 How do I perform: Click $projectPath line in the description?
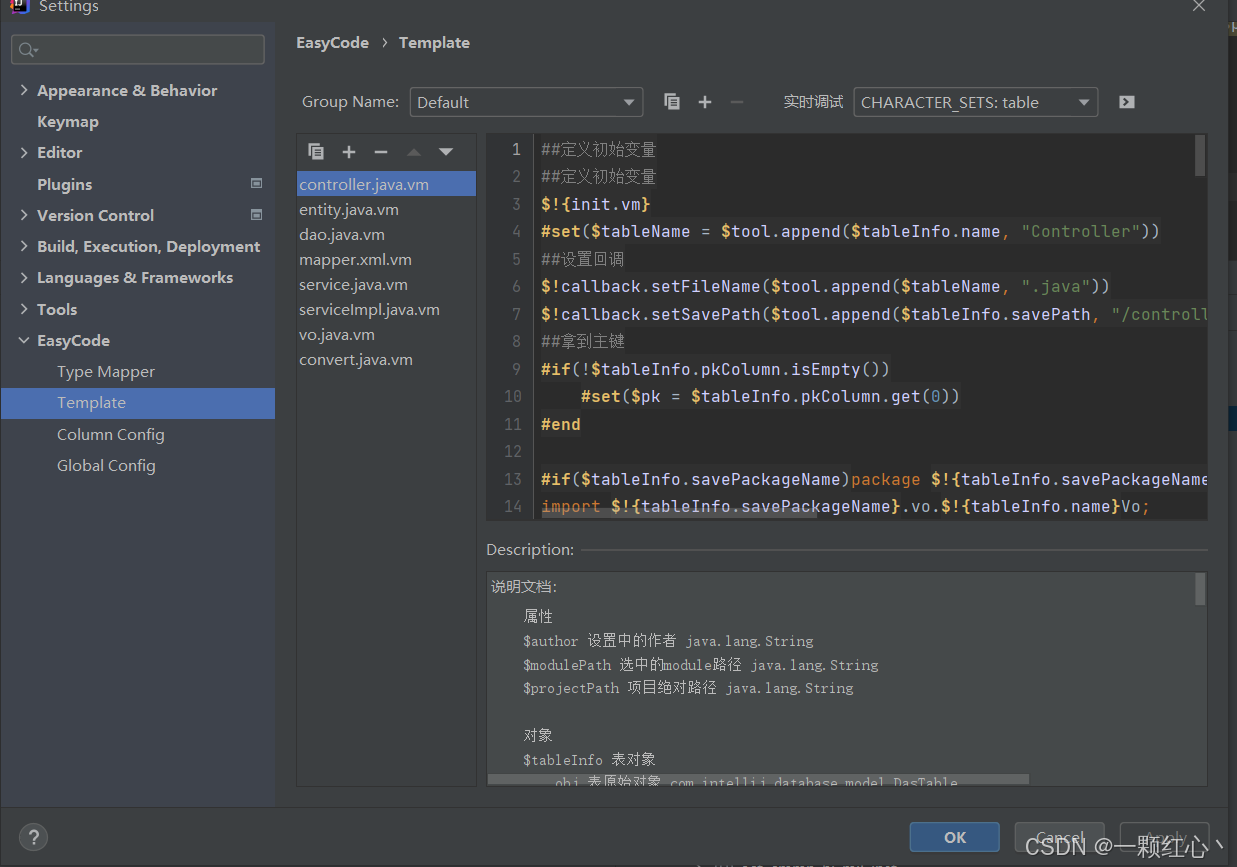click(688, 688)
